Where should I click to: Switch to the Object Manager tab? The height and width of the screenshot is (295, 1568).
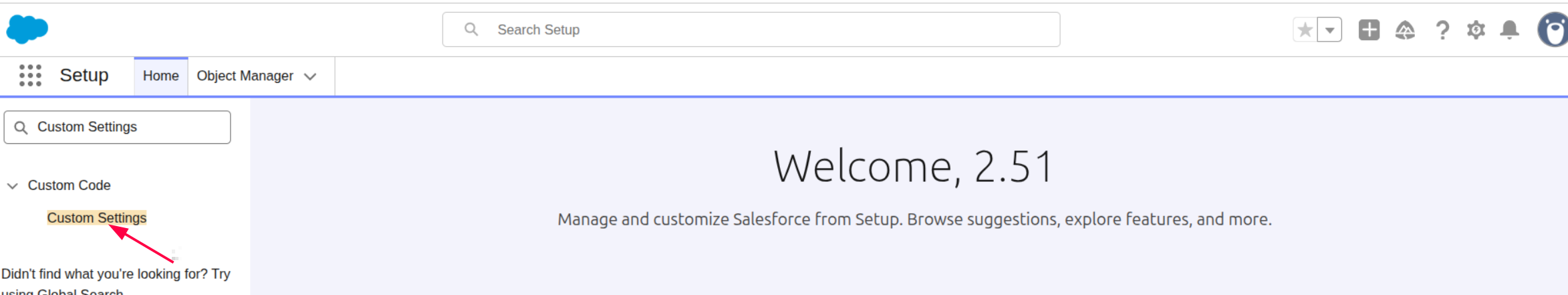(245, 76)
